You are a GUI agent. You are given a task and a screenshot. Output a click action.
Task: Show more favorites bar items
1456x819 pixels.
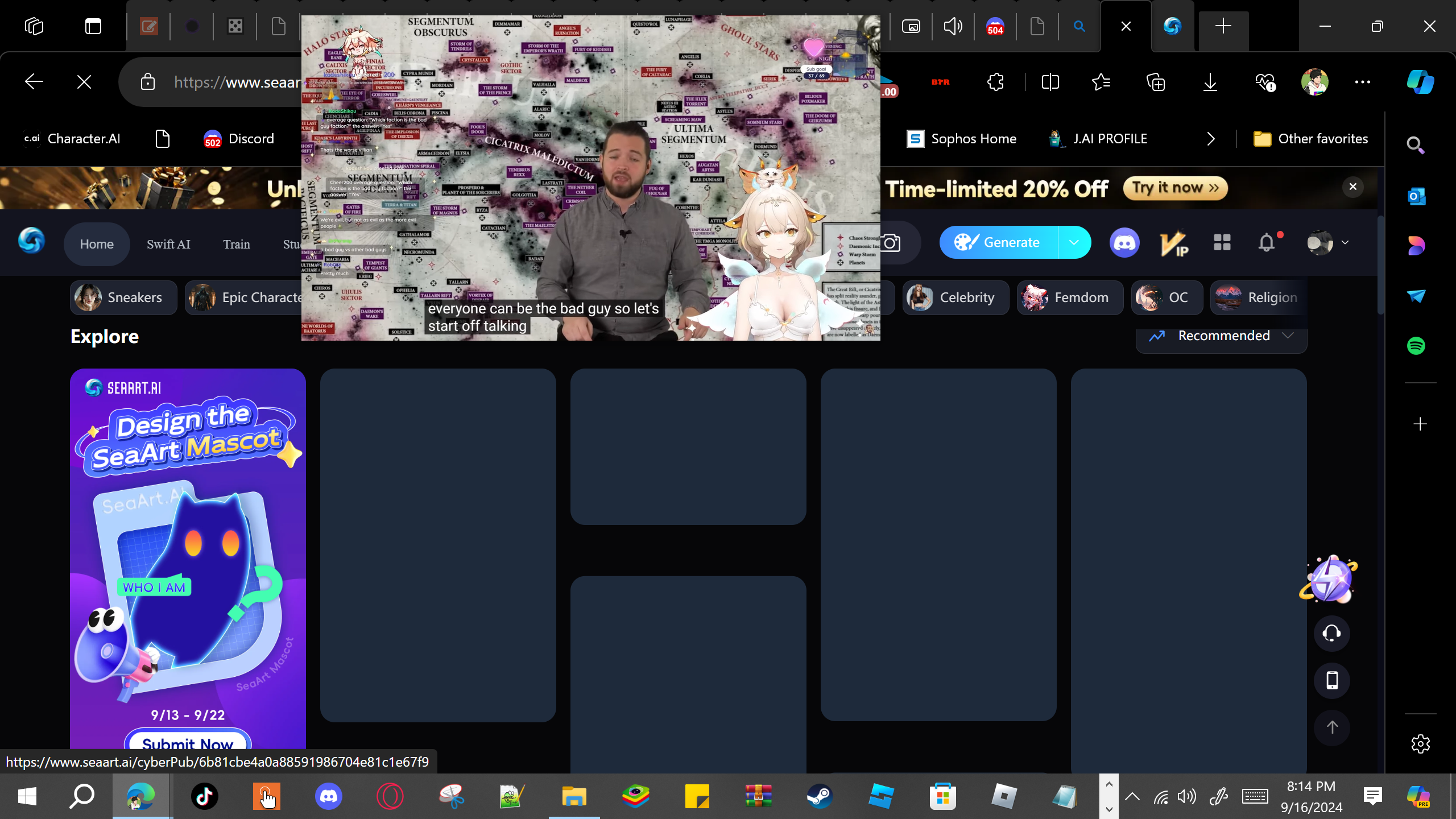point(1210,139)
